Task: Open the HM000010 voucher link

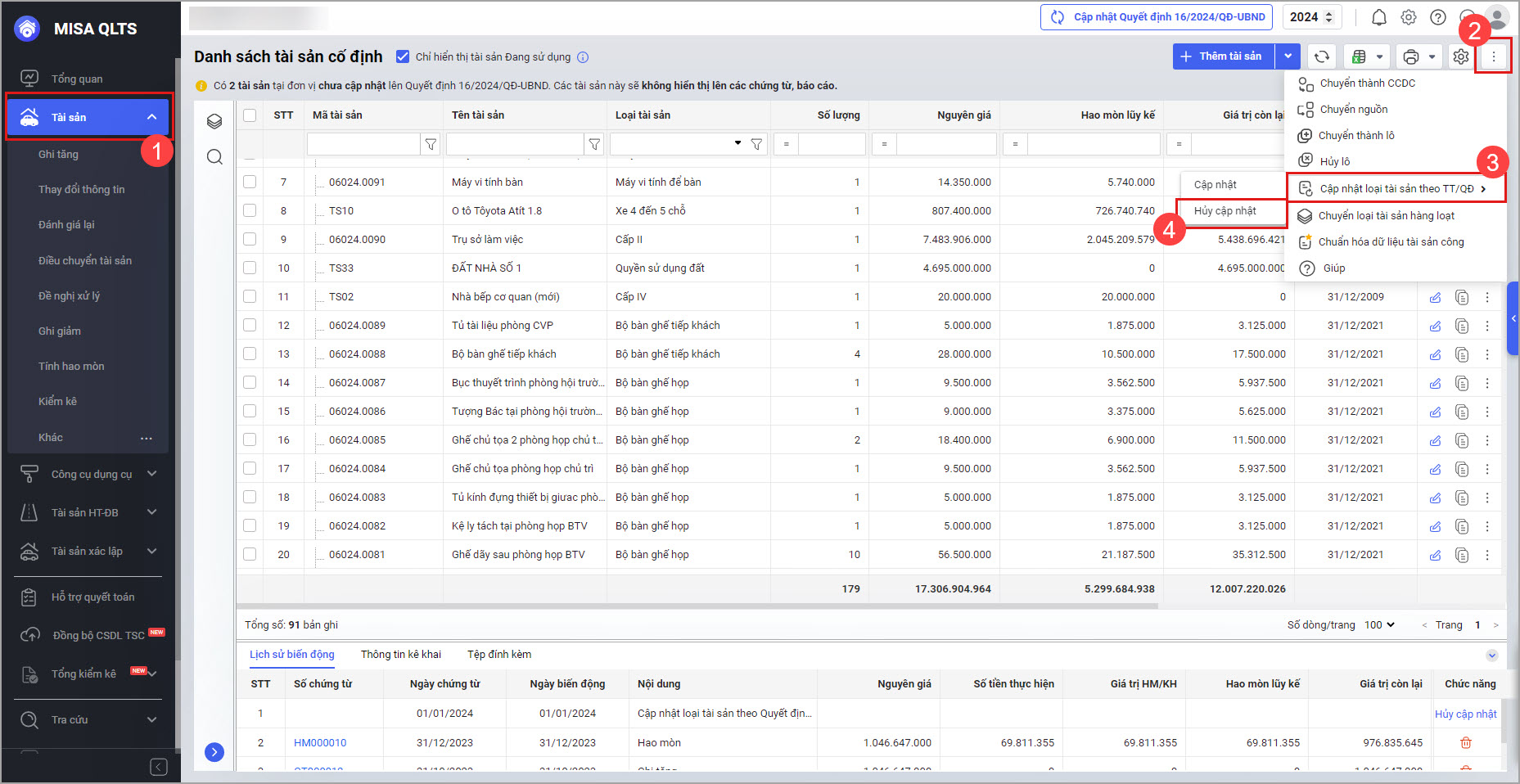Action: coord(320,742)
